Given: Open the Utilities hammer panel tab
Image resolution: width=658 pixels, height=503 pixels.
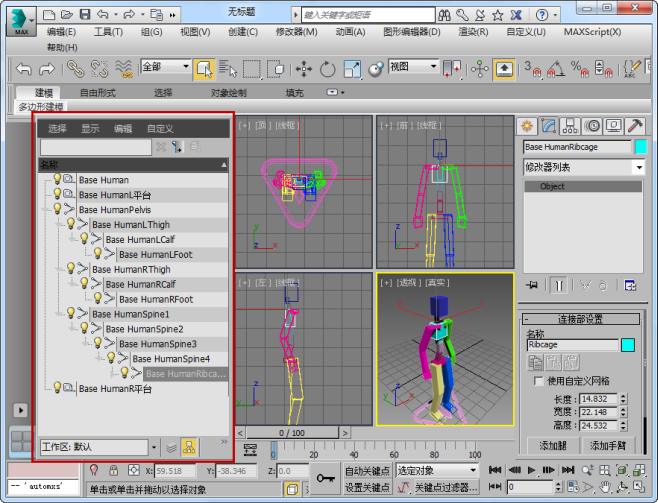Looking at the screenshot, I should tap(635, 126).
